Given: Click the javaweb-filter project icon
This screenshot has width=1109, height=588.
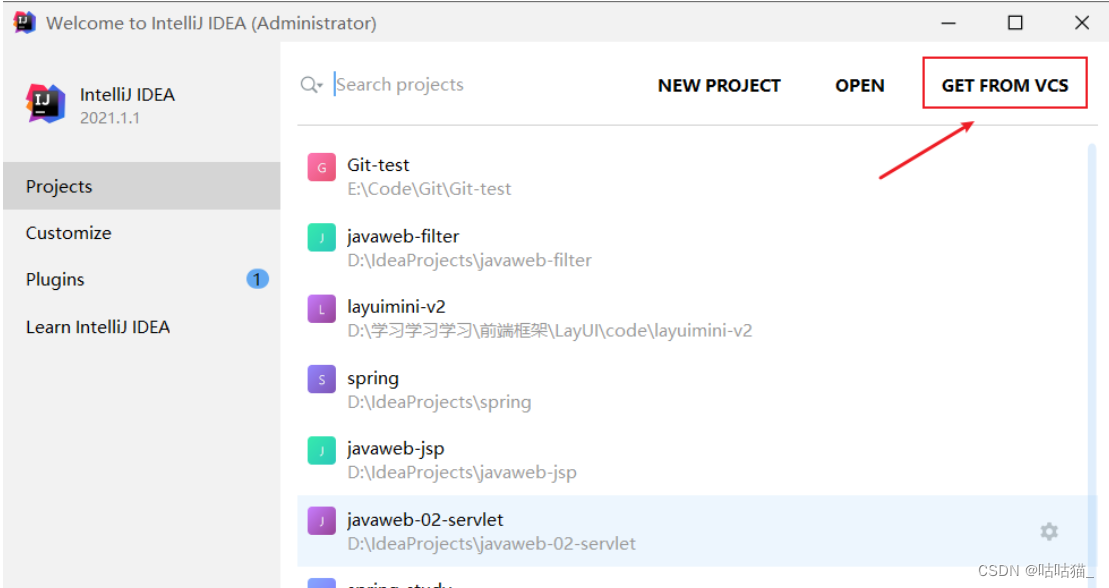Looking at the screenshot, I should (x=321, y=237).
